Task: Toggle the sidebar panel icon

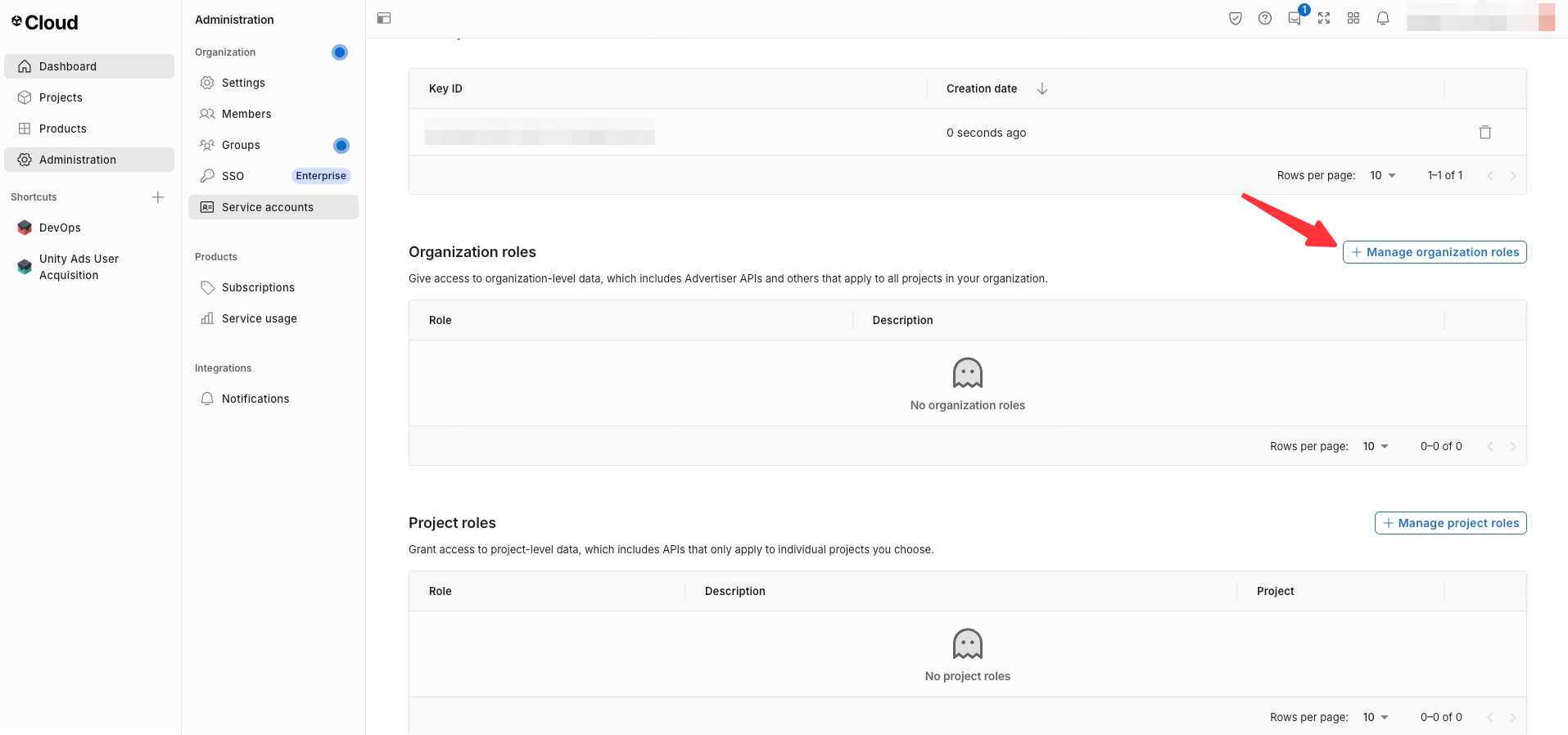Action: tap(384, 18)
